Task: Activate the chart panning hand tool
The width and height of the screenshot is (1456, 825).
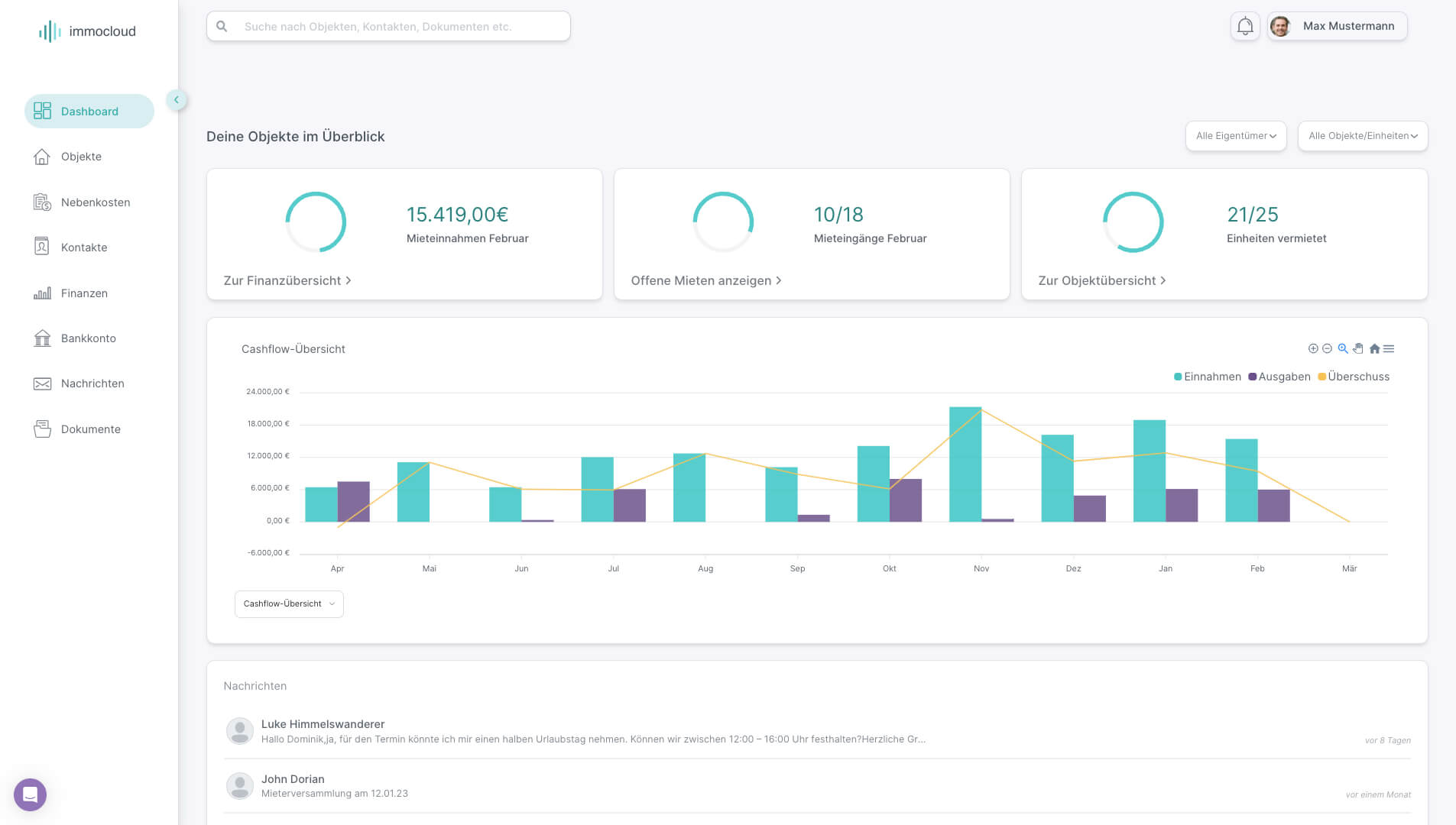Action: point(1358,349)
